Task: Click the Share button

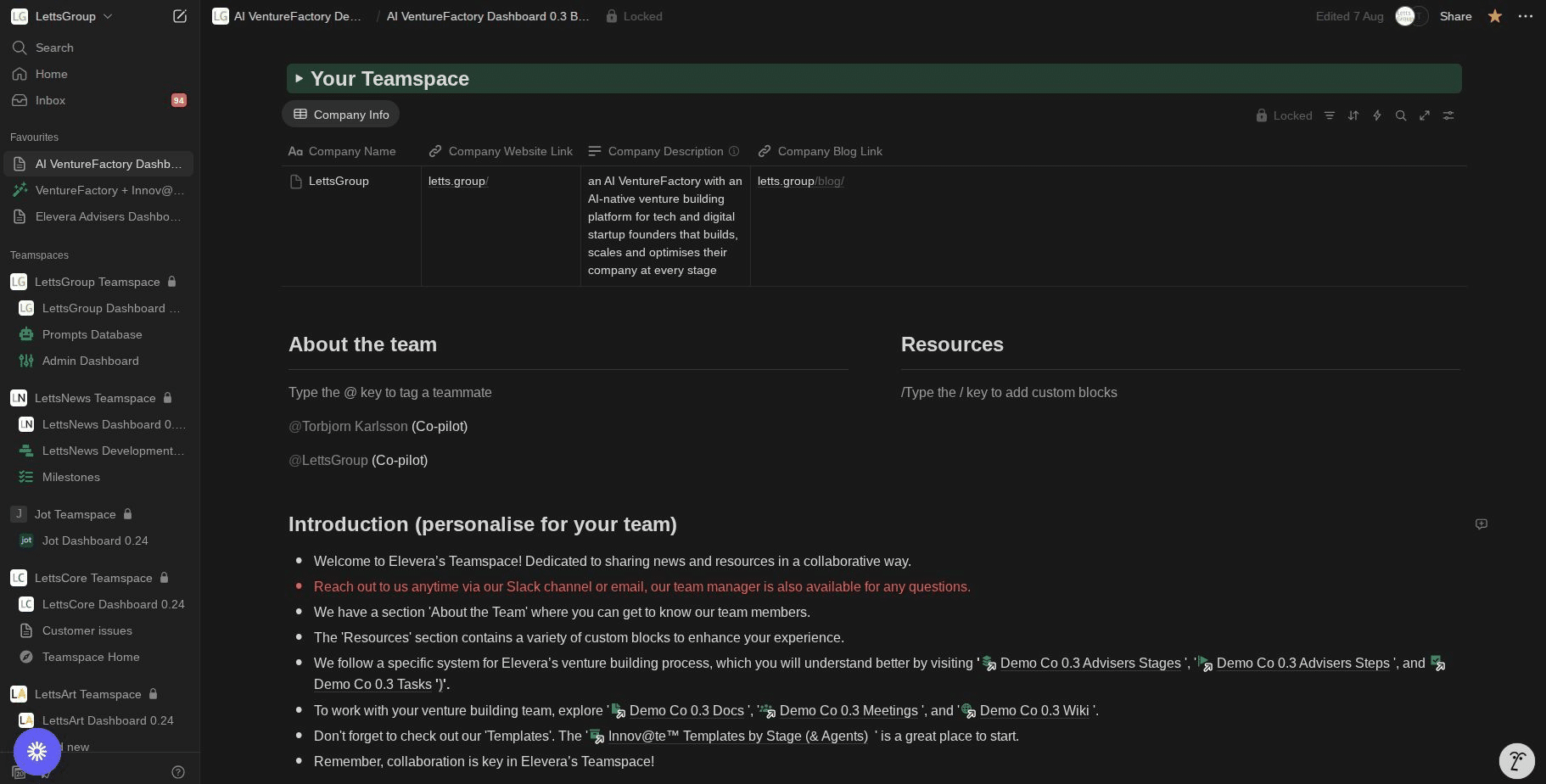Action: point(1455,16)
